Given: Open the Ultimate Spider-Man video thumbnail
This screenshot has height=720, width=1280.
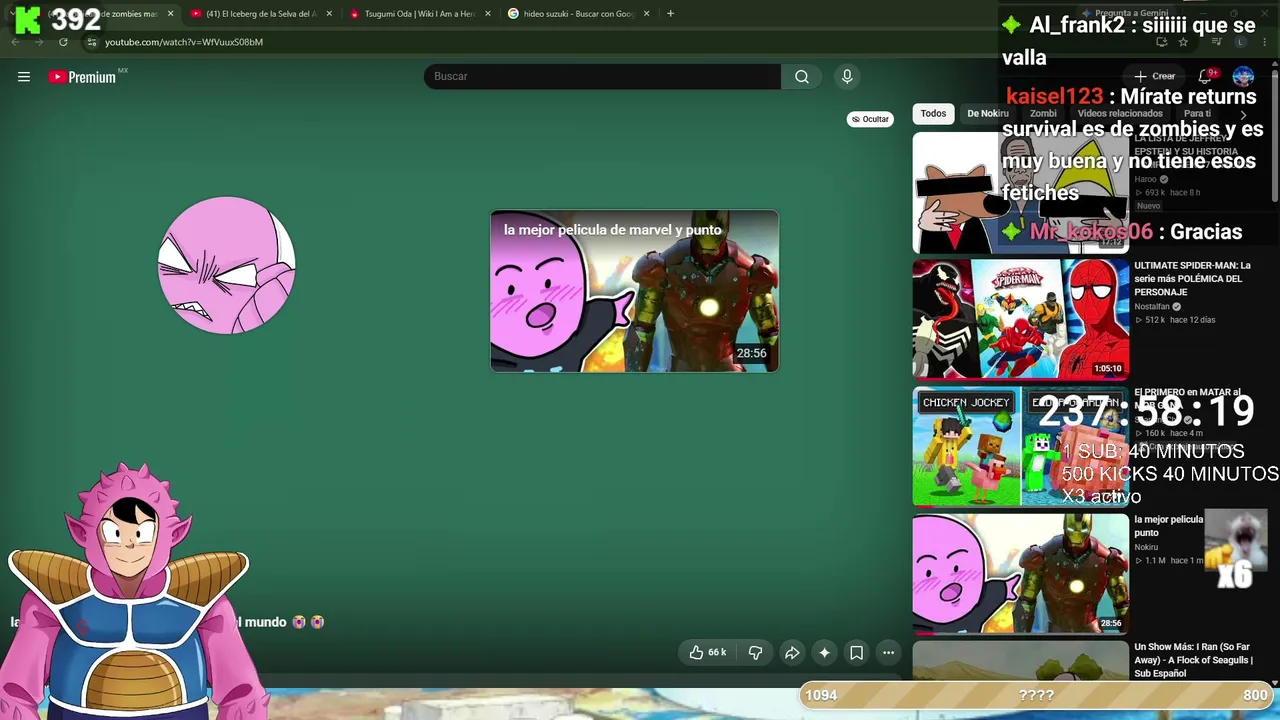Looking at the screenshot, I should click(1021, 319).
